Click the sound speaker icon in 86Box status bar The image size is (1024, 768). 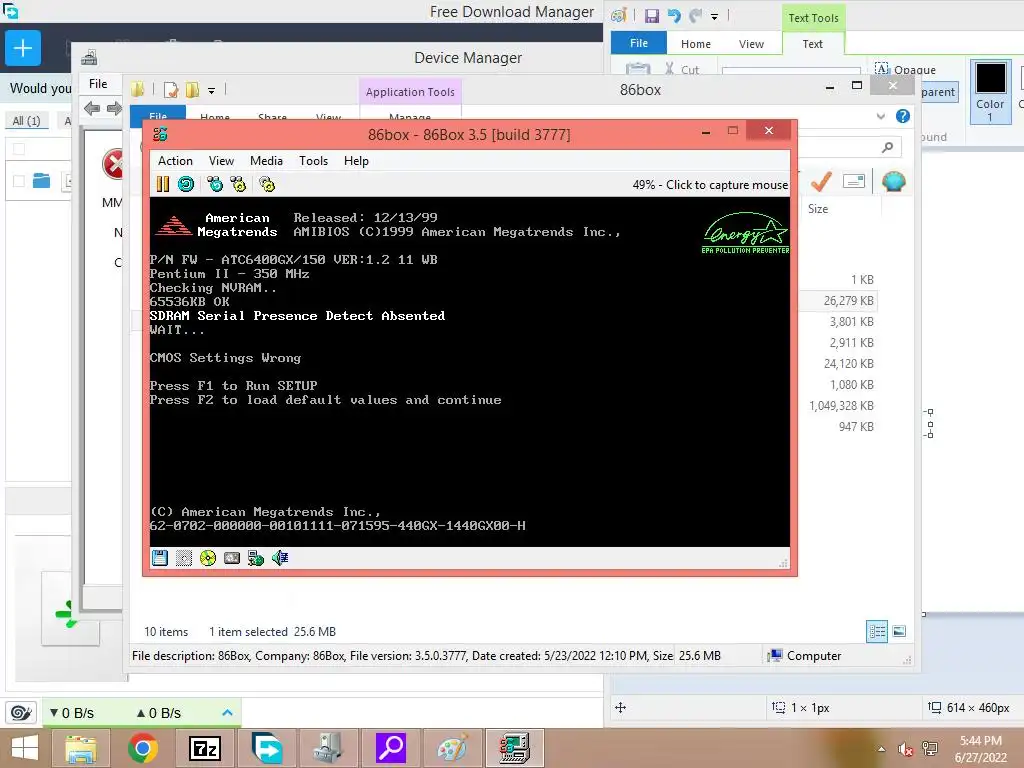280,558
